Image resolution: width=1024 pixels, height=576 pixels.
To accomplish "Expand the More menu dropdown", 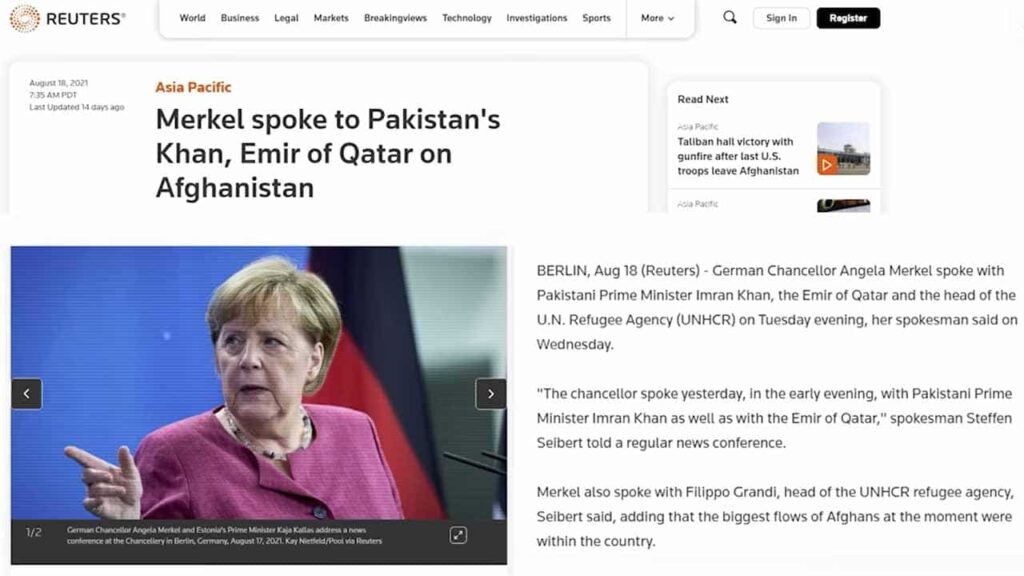I will [x=657, y=18].
